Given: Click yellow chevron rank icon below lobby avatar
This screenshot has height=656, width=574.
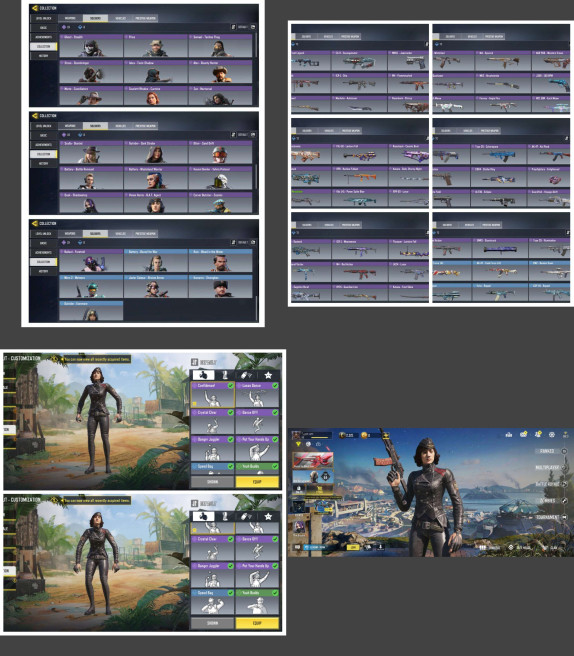Looking at the screenshot, I should [x=298, y=444].
